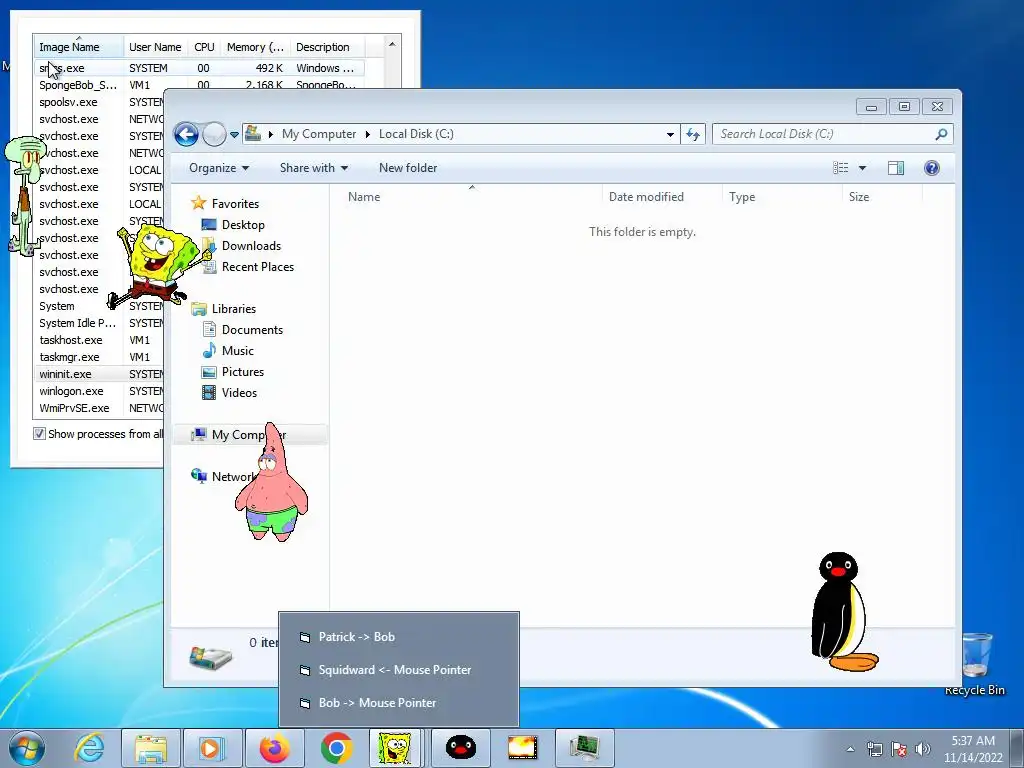The height and width of the screenshot is (768, 1024).
Task: Select the SpongeBob taskbar icon
Action: coord(396,748)
